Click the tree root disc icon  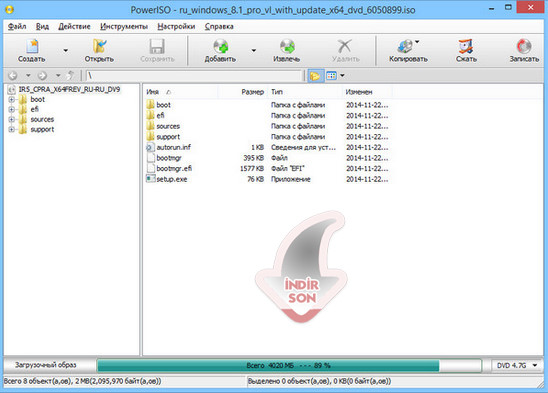[x=12, y=90]
